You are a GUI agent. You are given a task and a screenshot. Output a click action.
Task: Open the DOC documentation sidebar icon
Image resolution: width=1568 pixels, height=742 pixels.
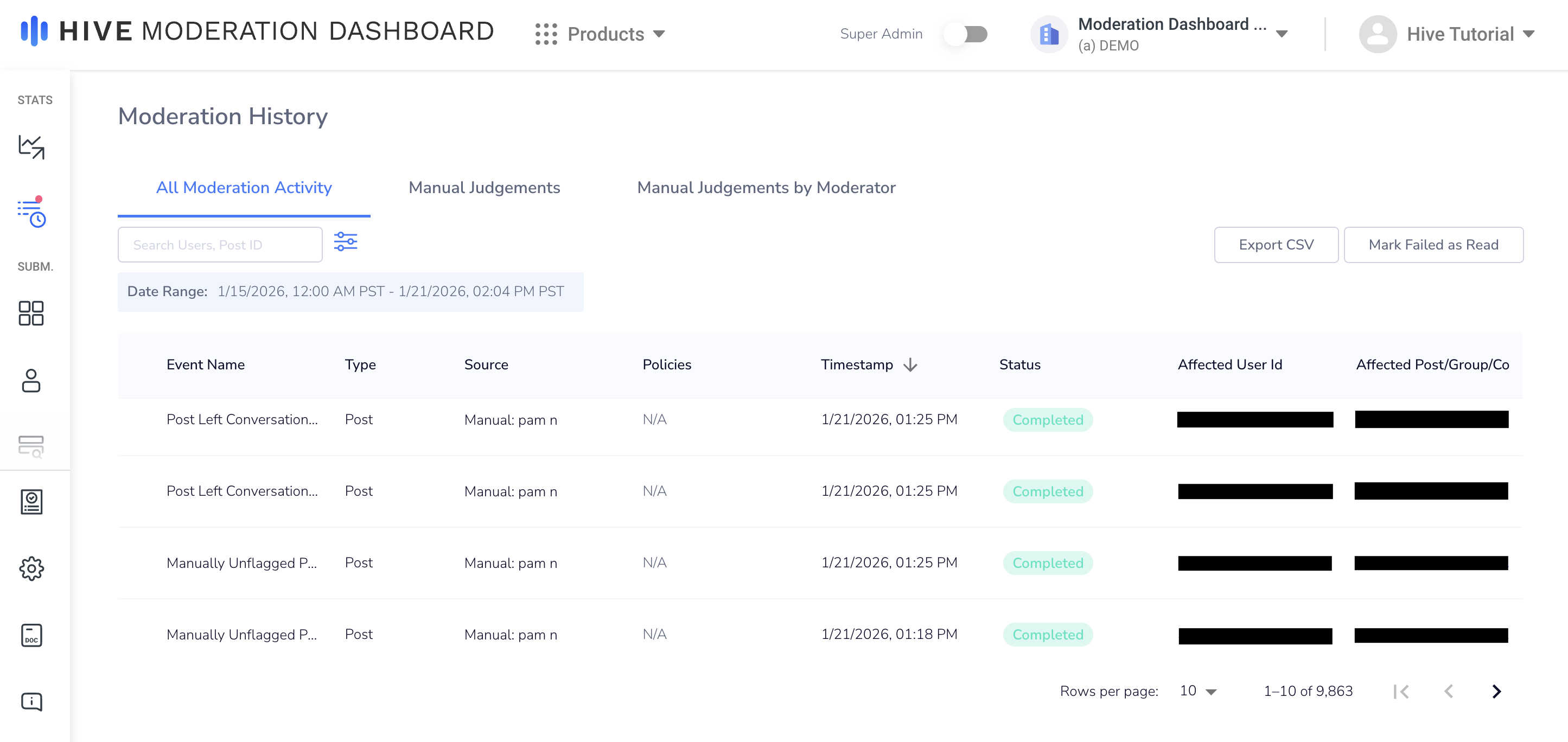pos(31,636)
